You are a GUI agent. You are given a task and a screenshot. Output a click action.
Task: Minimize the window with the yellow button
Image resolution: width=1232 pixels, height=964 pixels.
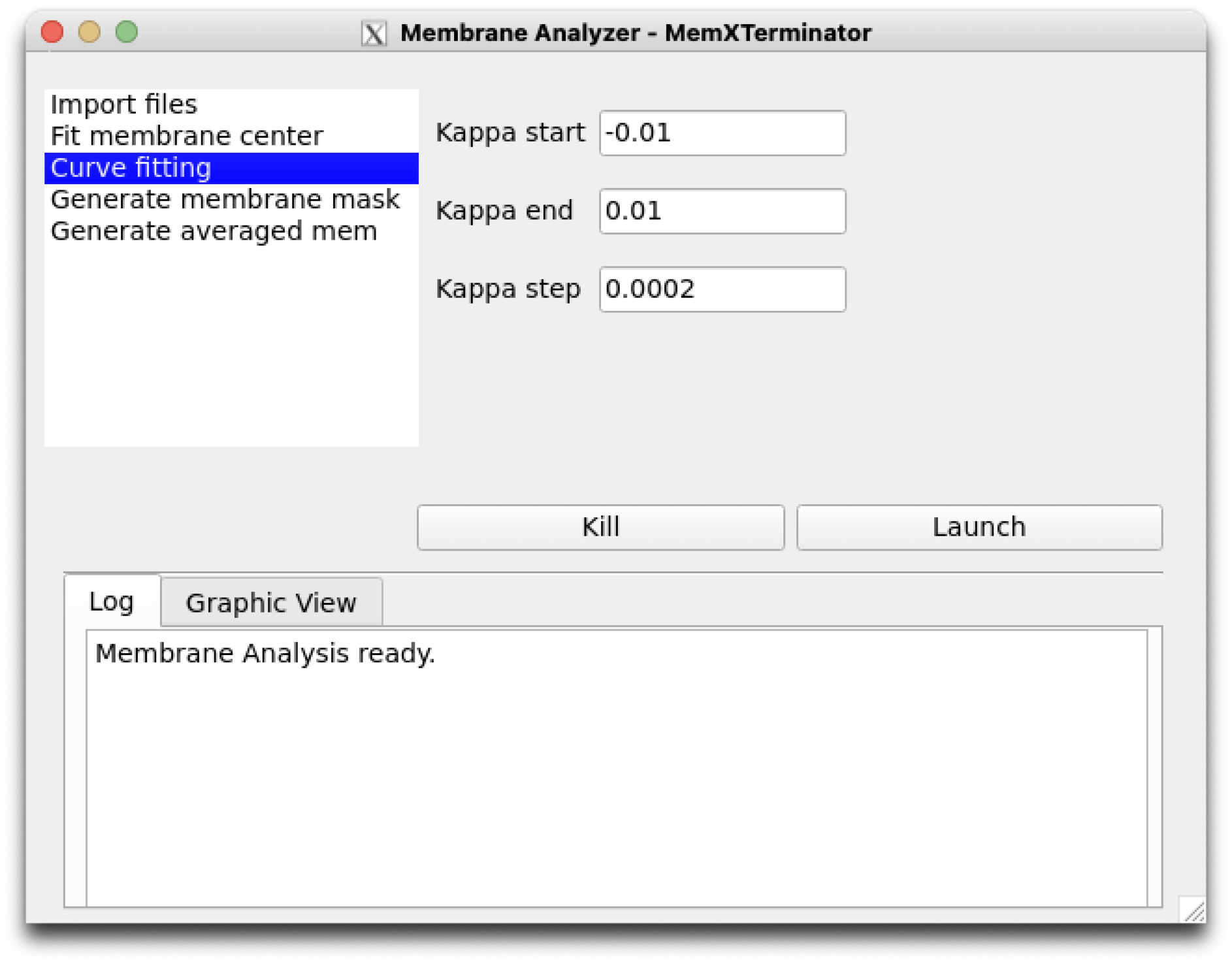coord(89,31)
